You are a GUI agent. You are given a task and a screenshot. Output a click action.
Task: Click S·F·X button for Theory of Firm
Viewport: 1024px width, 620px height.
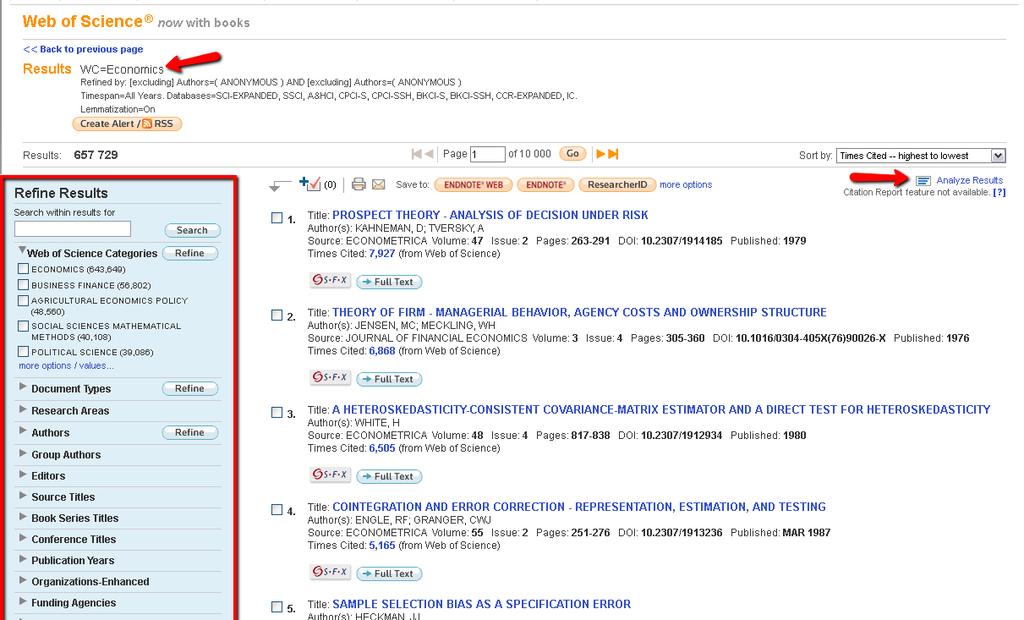[x=330, y=378]
